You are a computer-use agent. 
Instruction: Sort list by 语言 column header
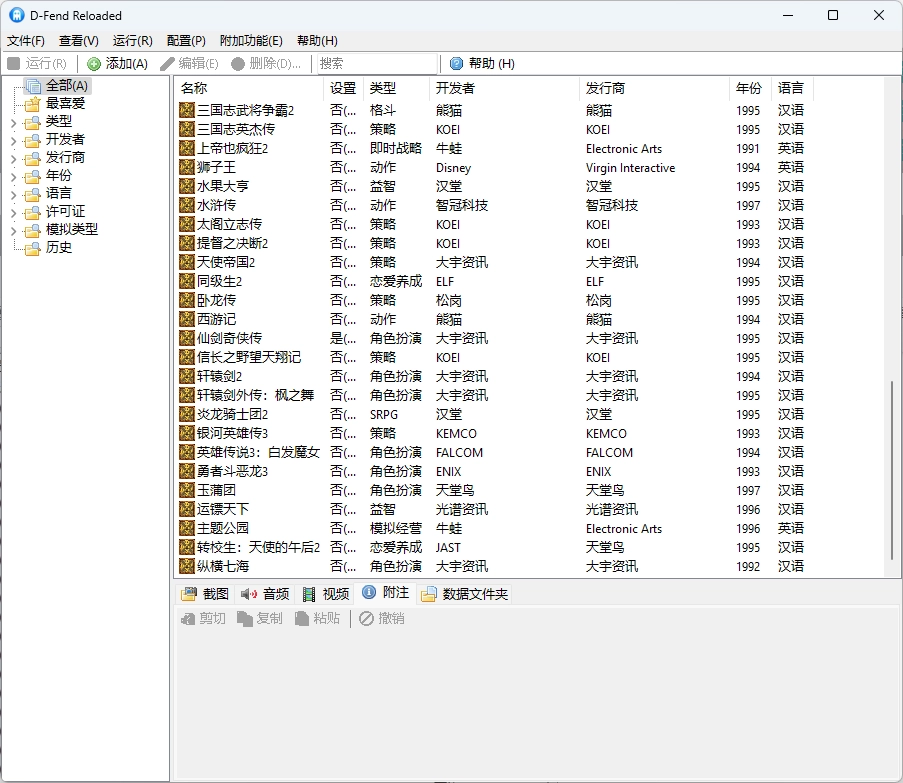[792, 89]
